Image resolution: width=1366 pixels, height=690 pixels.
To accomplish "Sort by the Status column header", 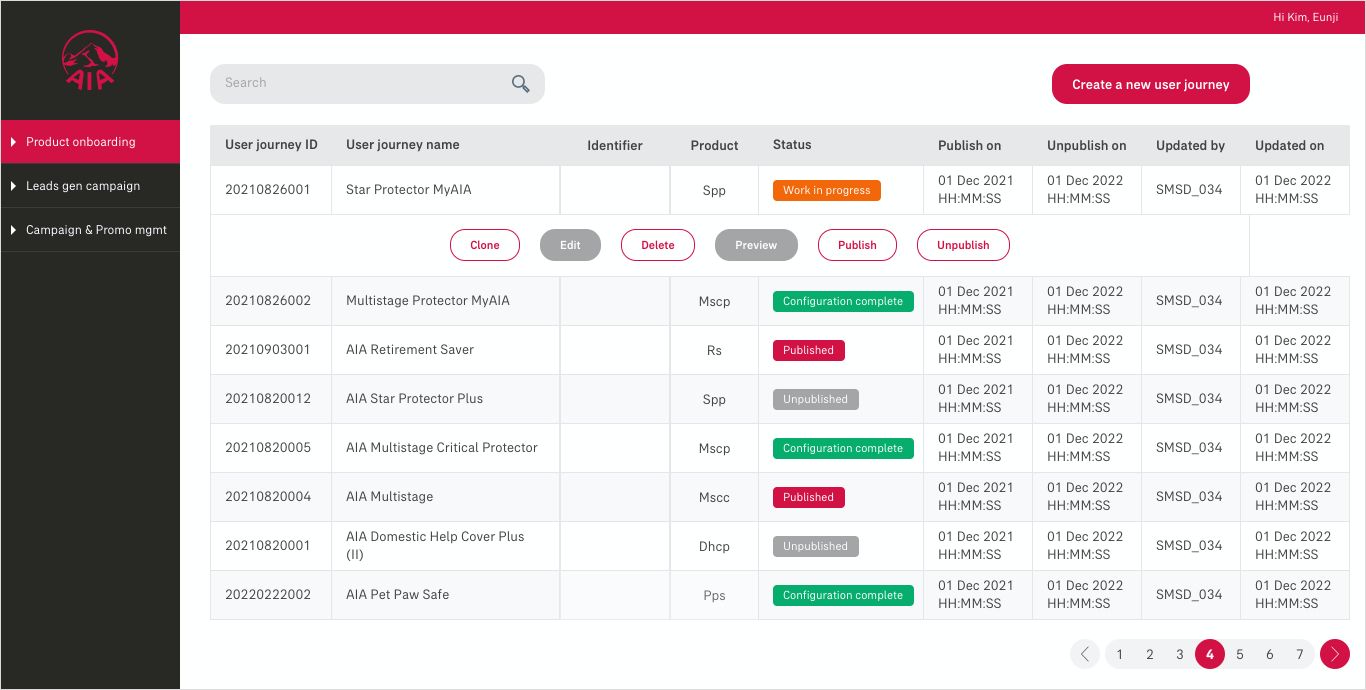I will click(792, 145).
